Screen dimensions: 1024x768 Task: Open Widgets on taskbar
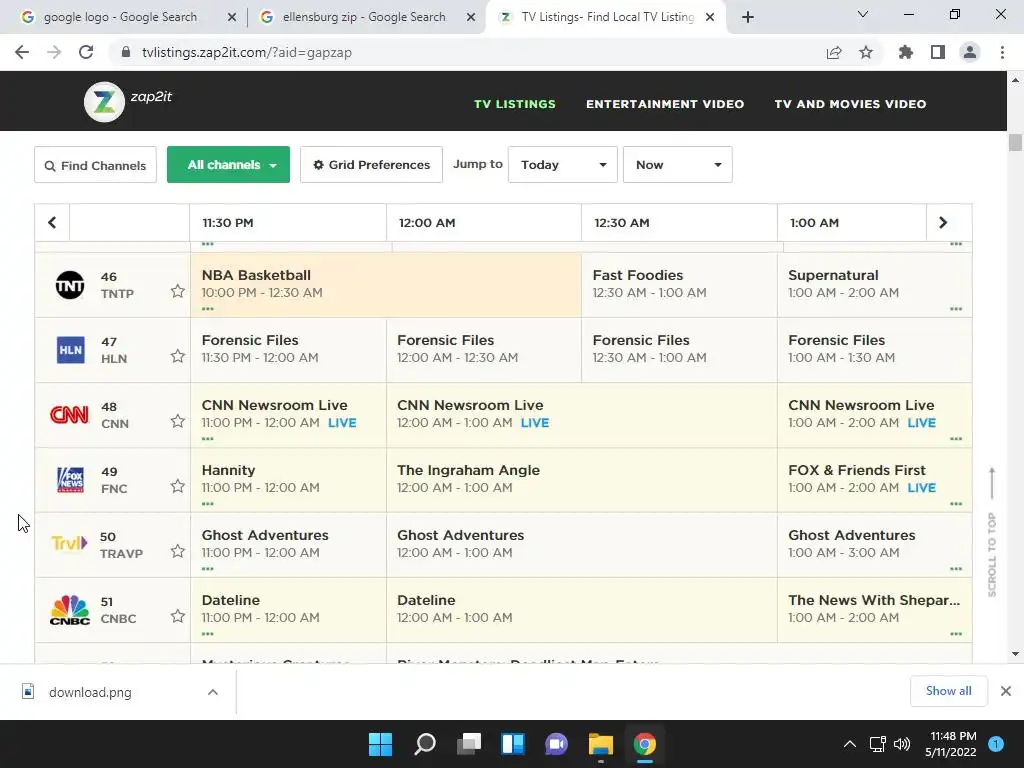[513, 744]
